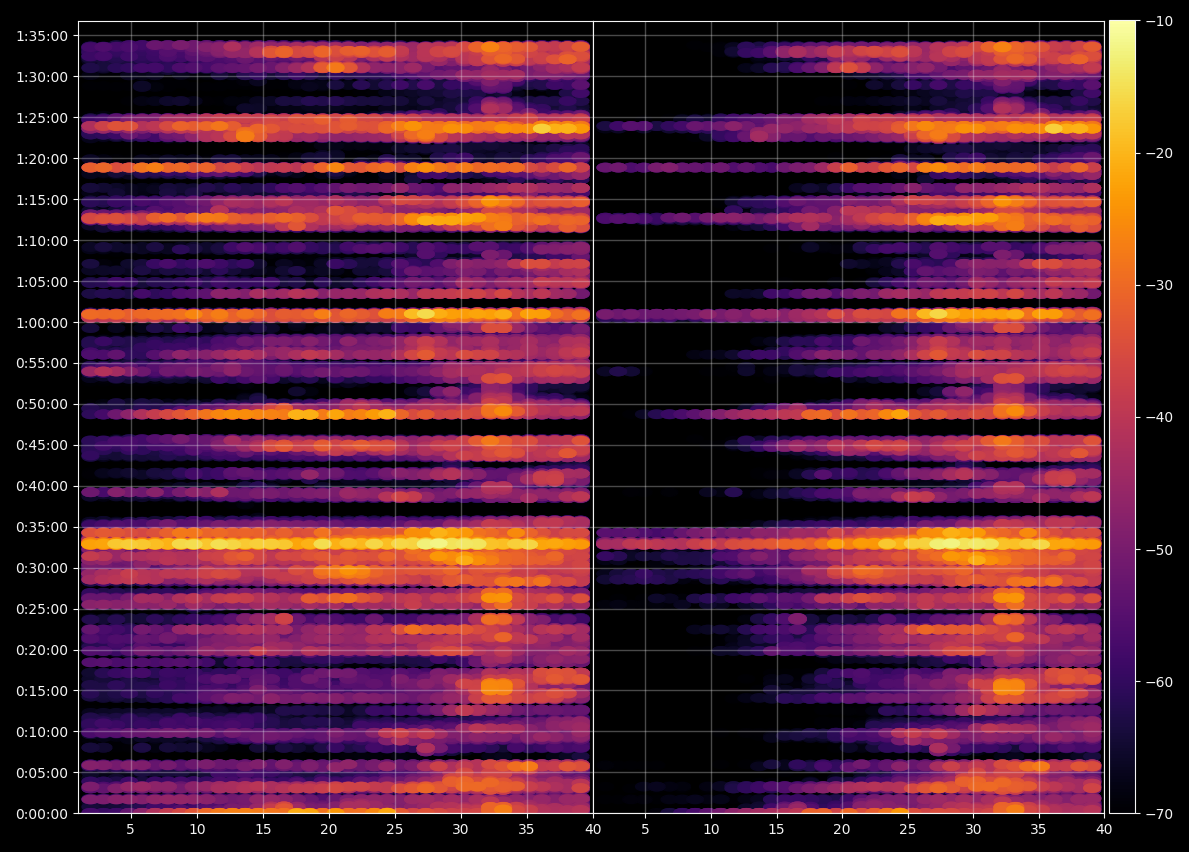The image size is (1189, 852).
Task: Click the 1:35:00 time axis label
Action: (x=42, y=36)
